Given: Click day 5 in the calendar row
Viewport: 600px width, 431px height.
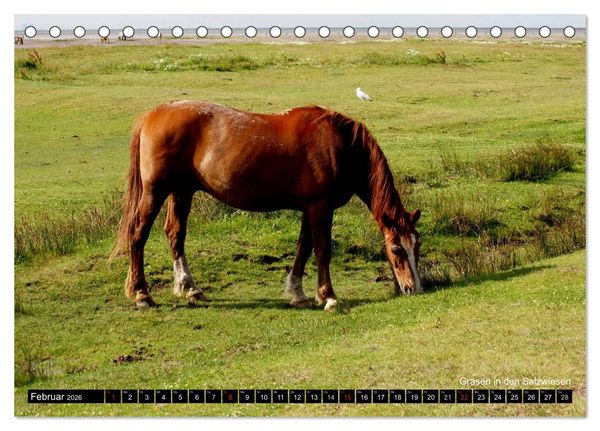Looking at the screenshot, I should pyautogui.click(x=180, y=397).
